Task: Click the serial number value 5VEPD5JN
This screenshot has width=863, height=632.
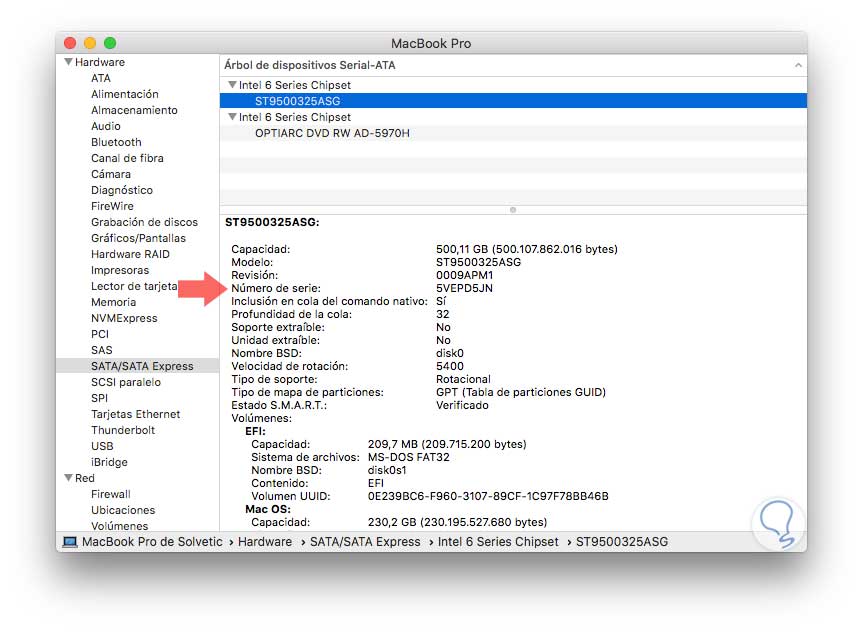Action: click(x=464, y=288)
